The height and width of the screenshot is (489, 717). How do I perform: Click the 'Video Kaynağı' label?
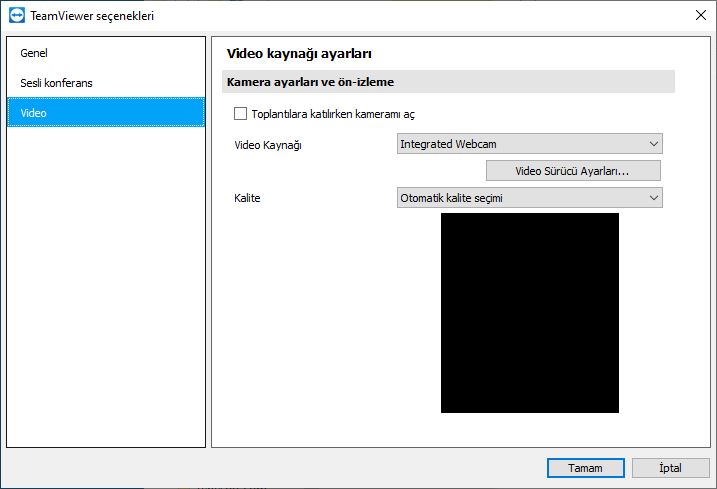click(268, 145)
